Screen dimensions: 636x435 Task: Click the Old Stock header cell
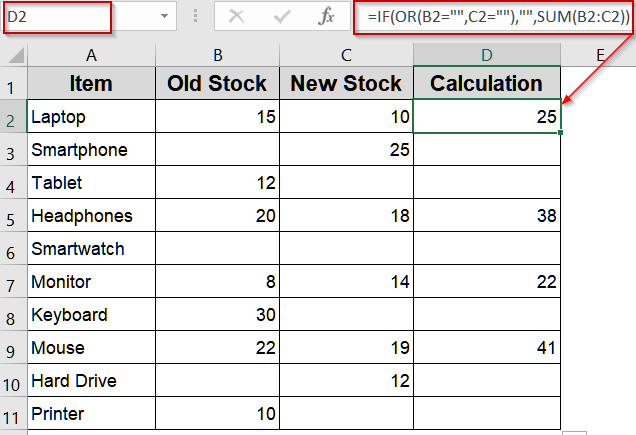[217, 84]
